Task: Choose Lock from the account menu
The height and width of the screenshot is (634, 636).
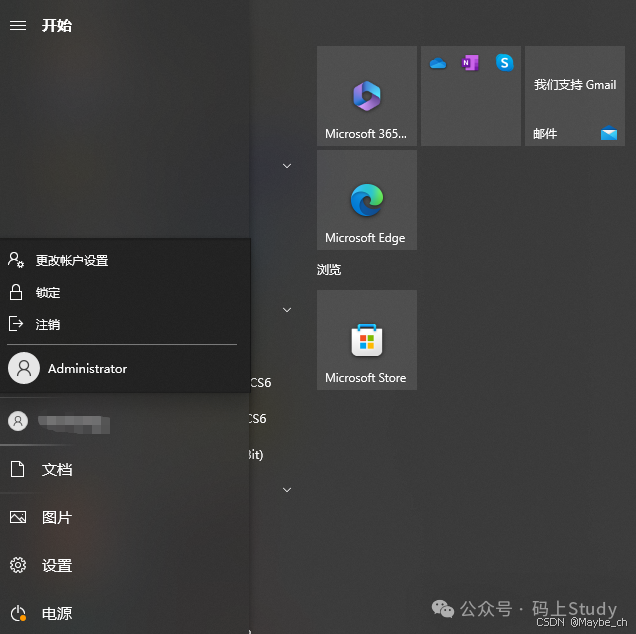Action: (x=125, y=292)
